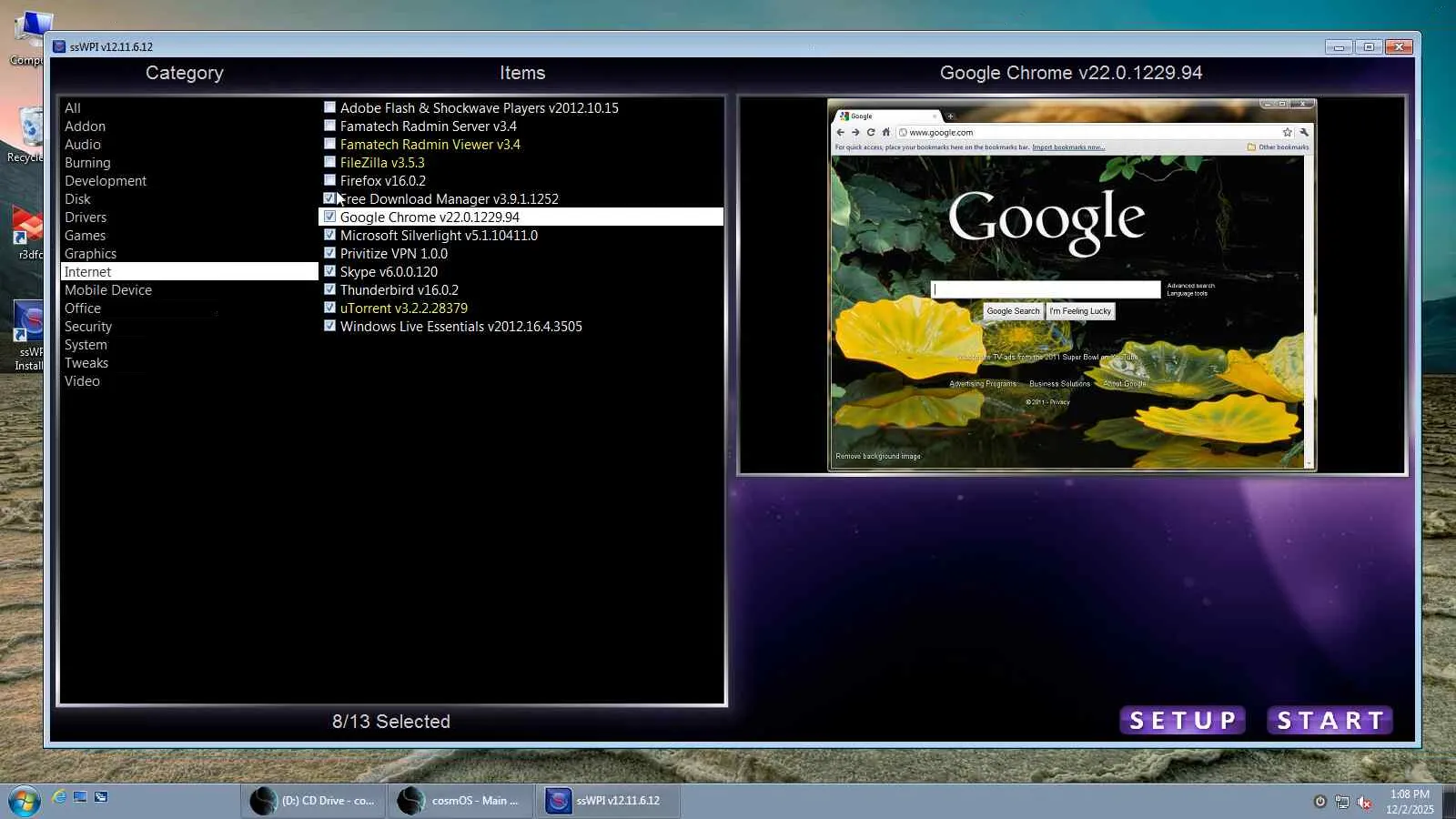Open the Addon category
This screenshot has width=1456, height=819.
85,126
